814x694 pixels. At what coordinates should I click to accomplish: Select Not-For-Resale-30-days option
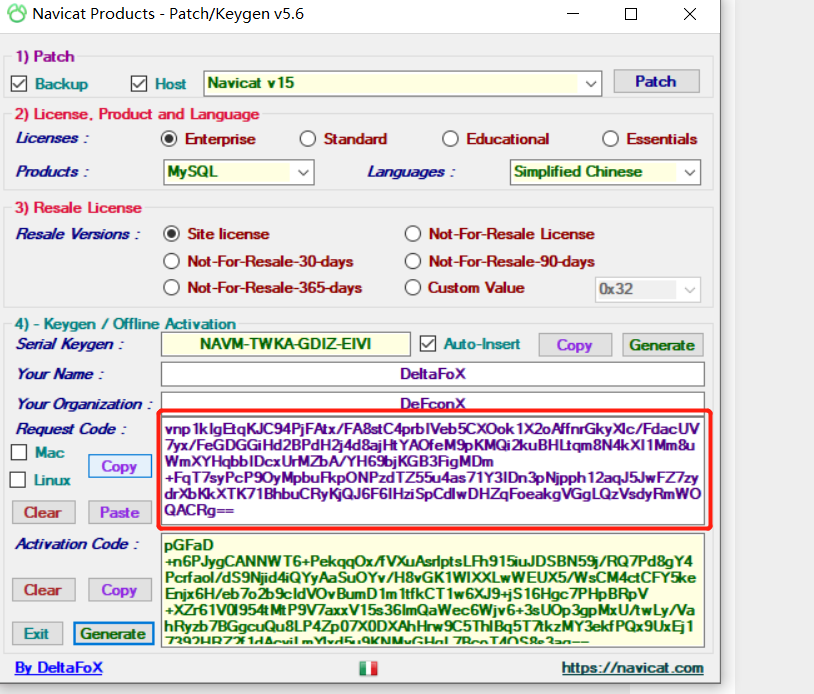pos(172,261)
